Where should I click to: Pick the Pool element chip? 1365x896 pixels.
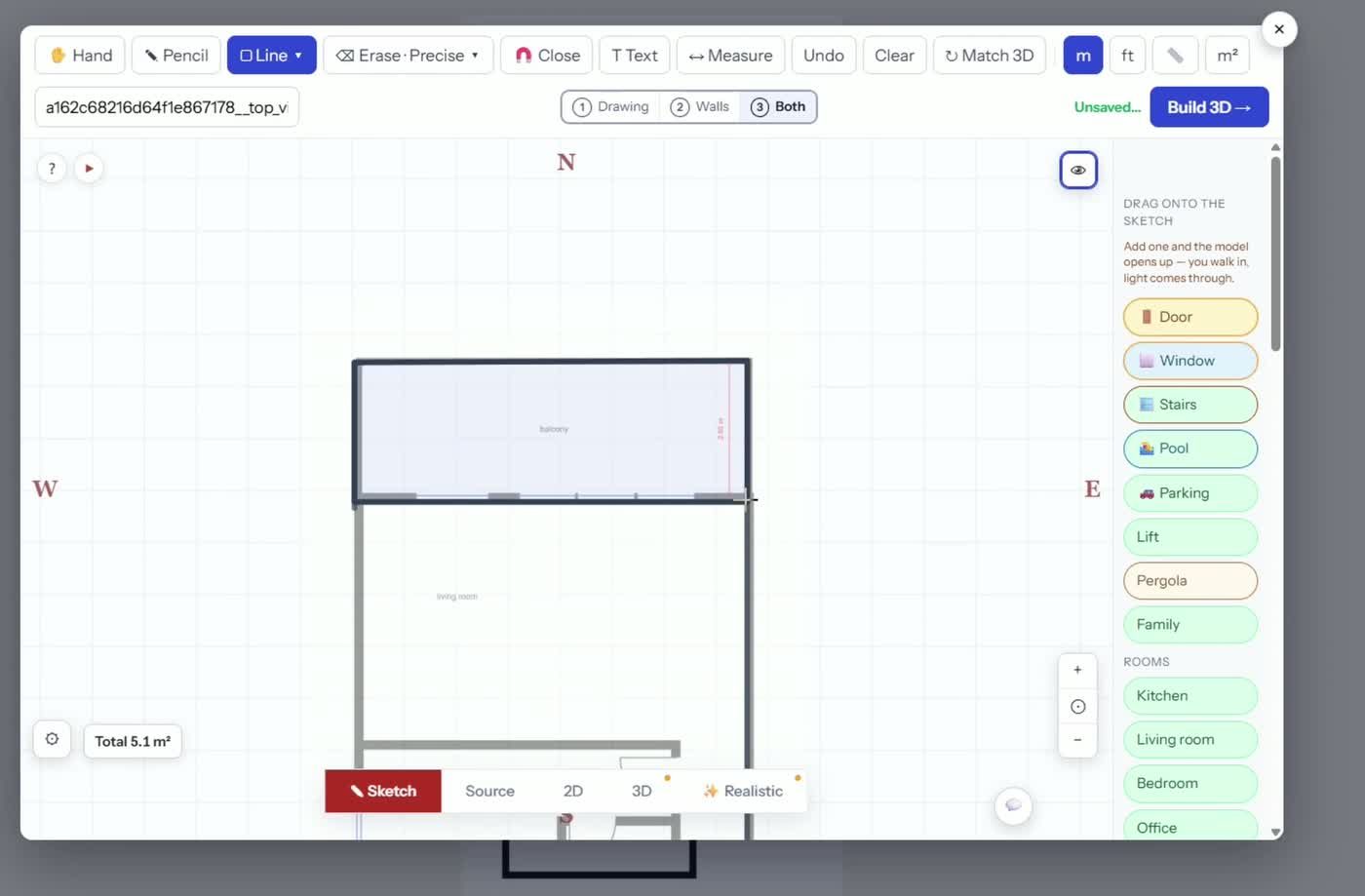tap(1190, 448)
